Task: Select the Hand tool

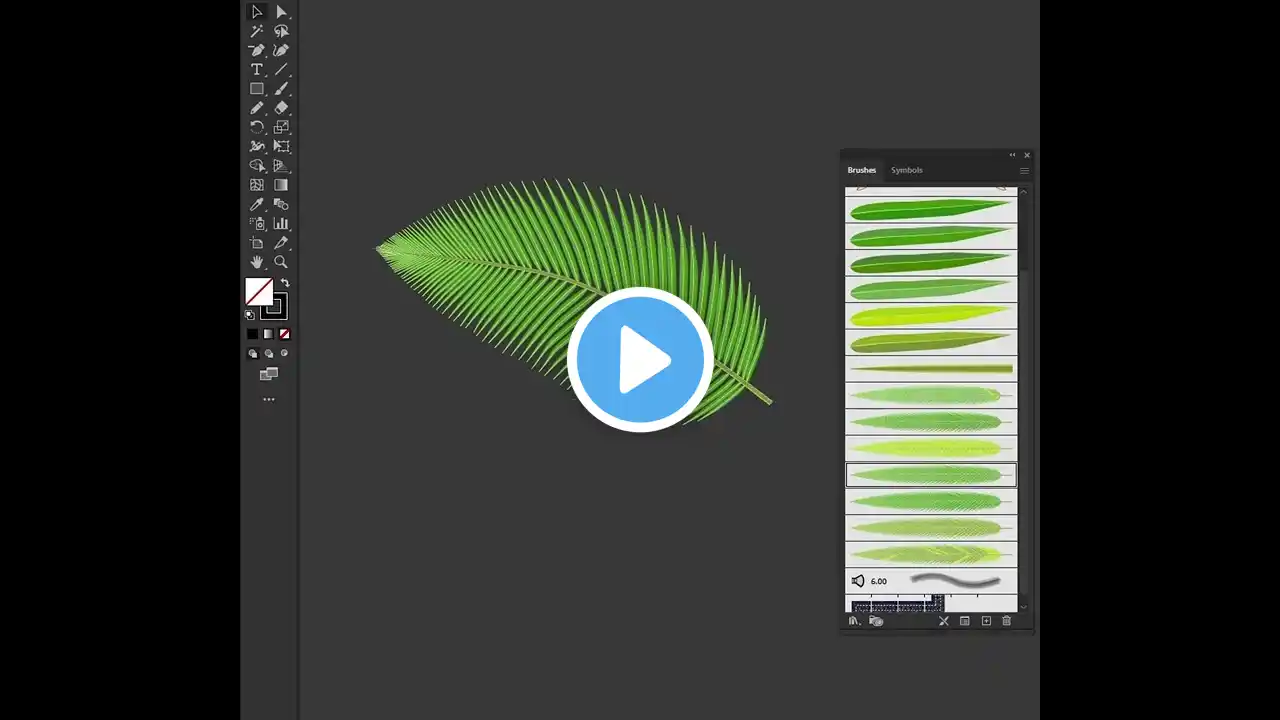Action: point(257,262)
